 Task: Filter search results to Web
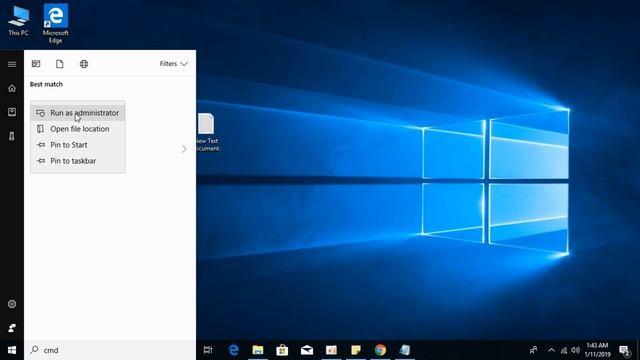[84, 64]
